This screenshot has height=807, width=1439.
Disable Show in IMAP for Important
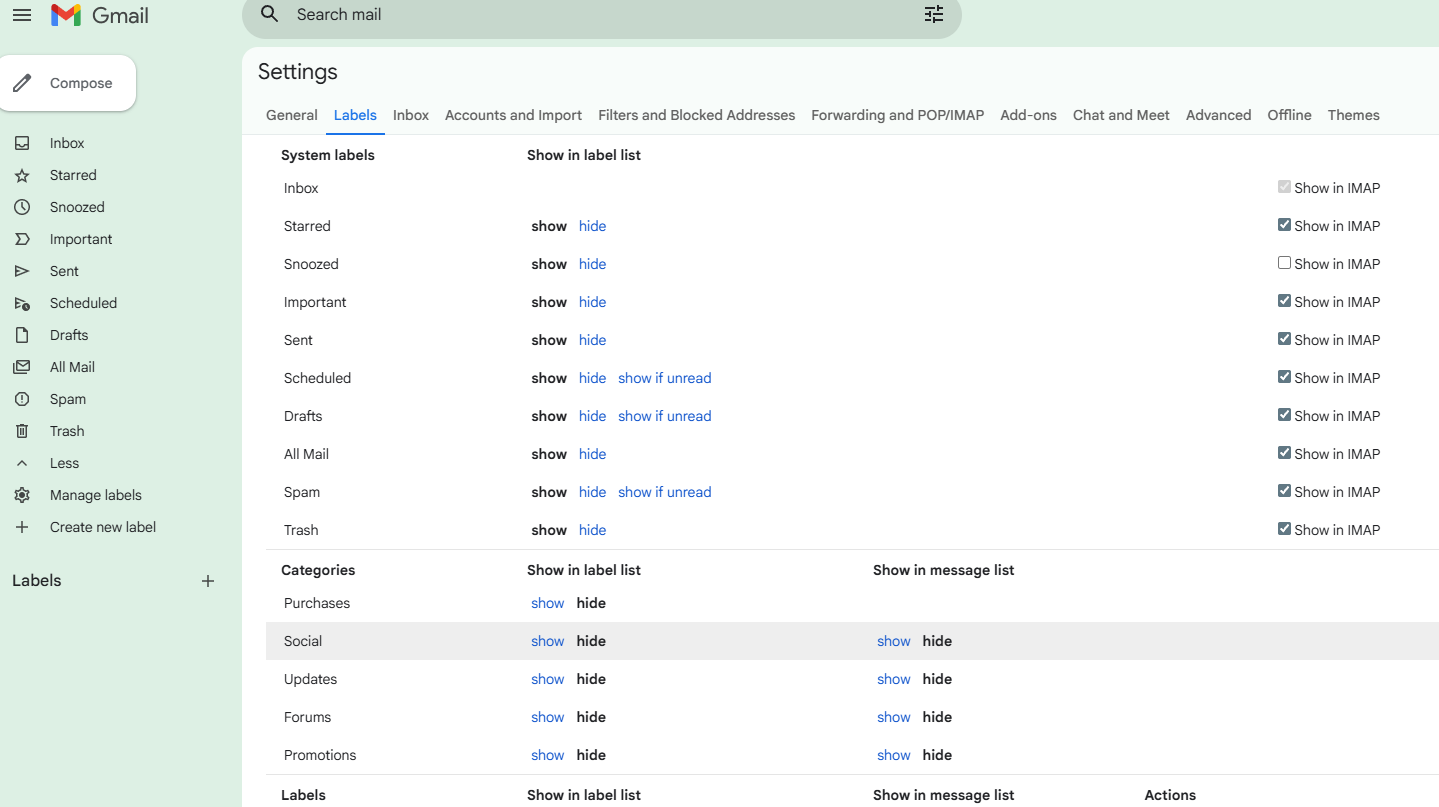[1284, 300]
